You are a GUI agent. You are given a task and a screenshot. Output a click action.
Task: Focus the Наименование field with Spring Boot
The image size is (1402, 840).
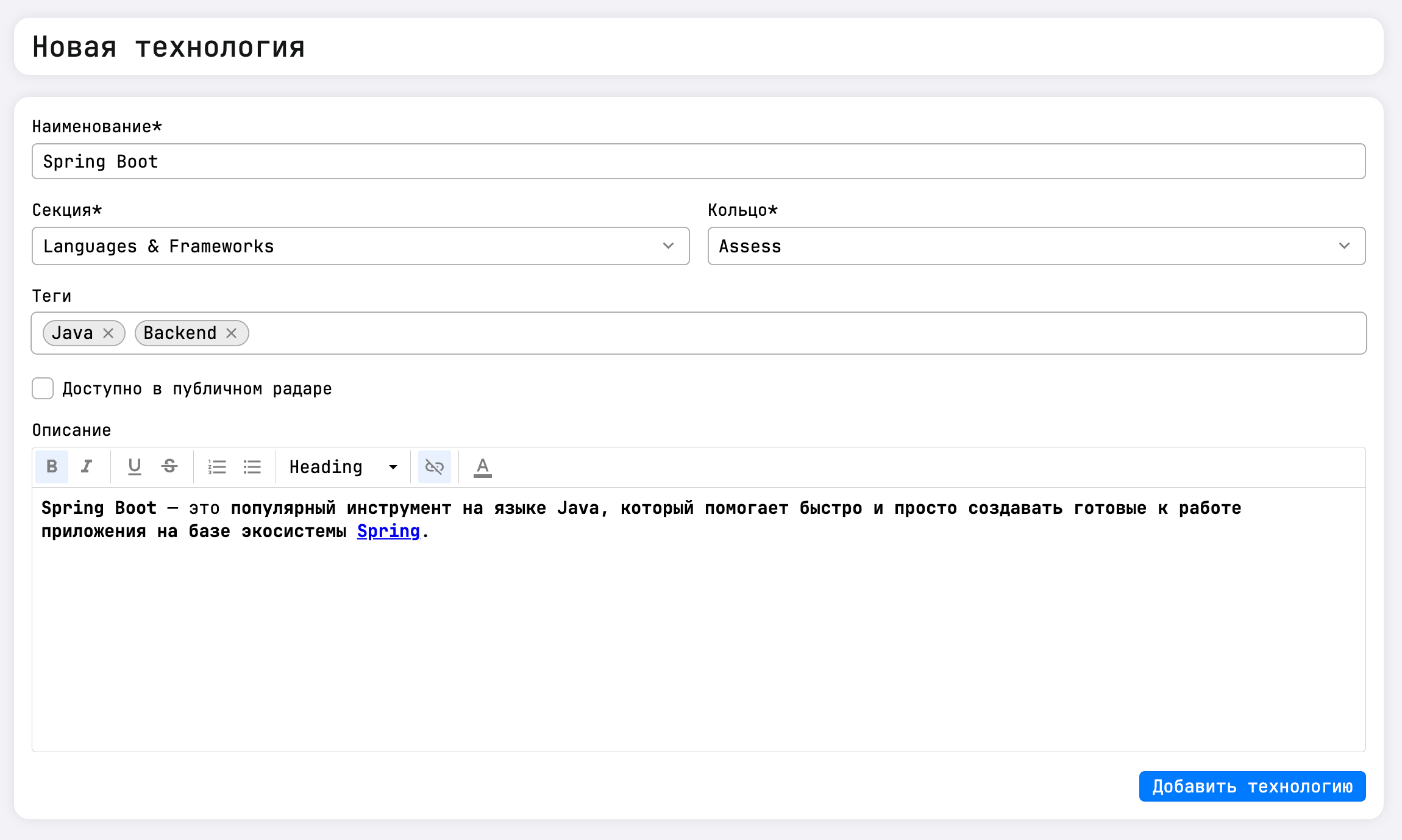pos(699,162)
